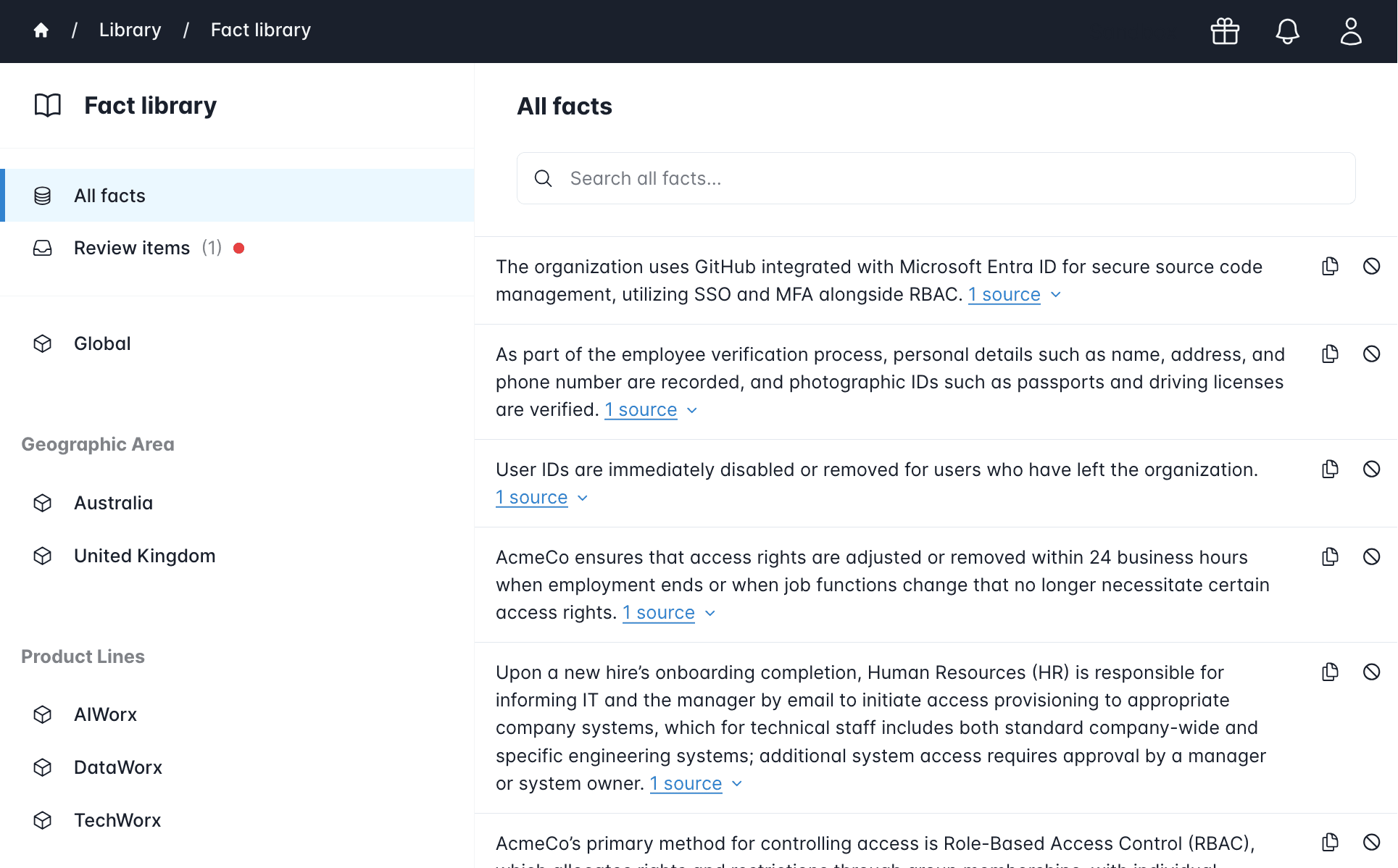
Task: Disable the RBAC primary method fact
Action: pos(1371,843)
